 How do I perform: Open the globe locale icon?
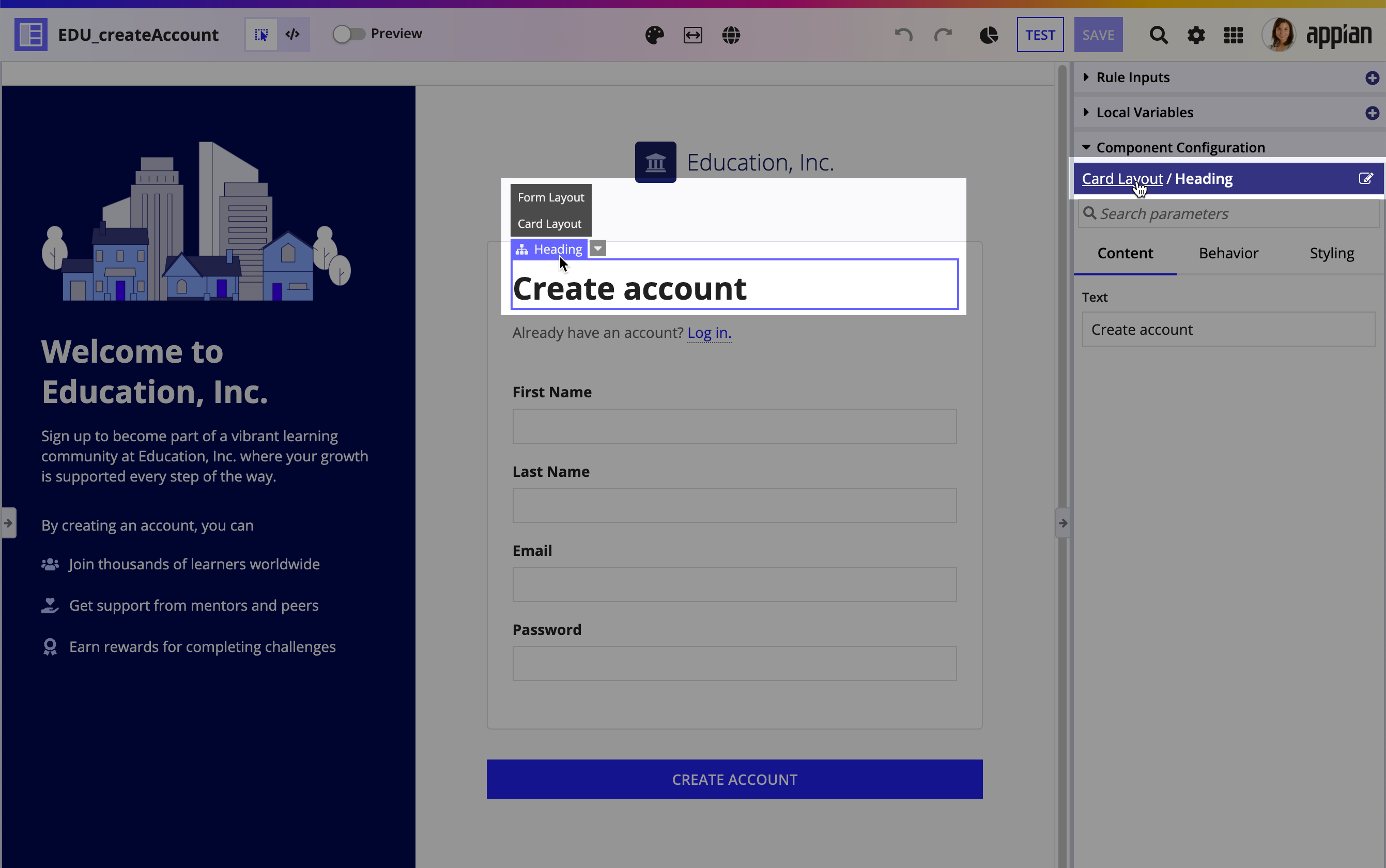[x=731, y=35]
